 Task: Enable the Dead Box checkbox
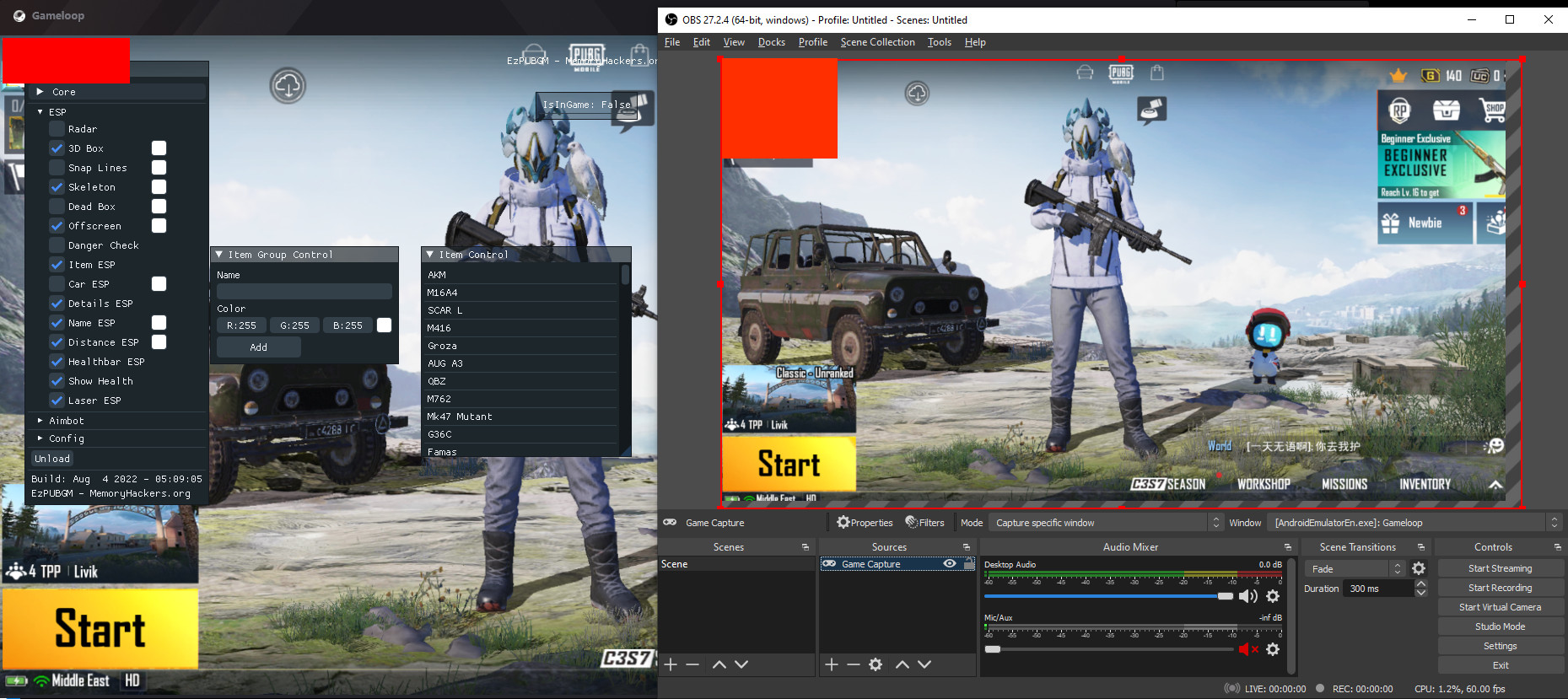57,207
